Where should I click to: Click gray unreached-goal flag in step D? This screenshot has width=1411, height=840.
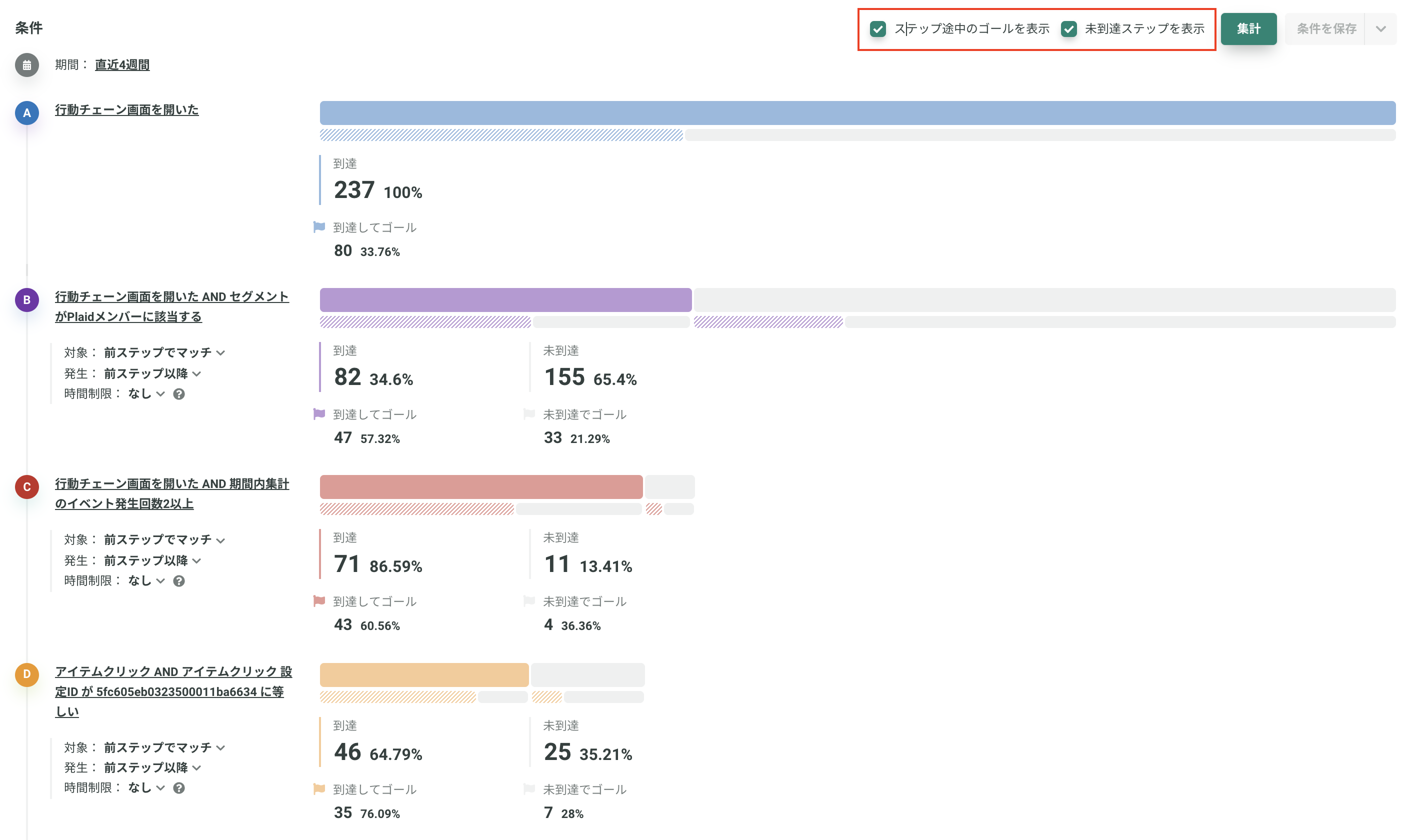tap(529, 788)
